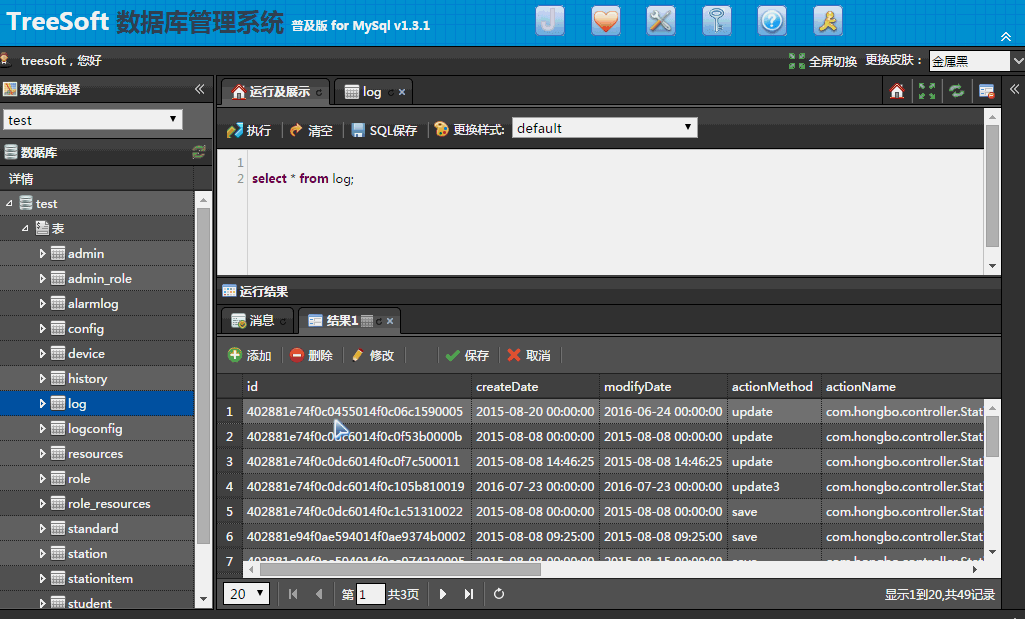
Task: Click the blue J icon in header
Action: 550,20
